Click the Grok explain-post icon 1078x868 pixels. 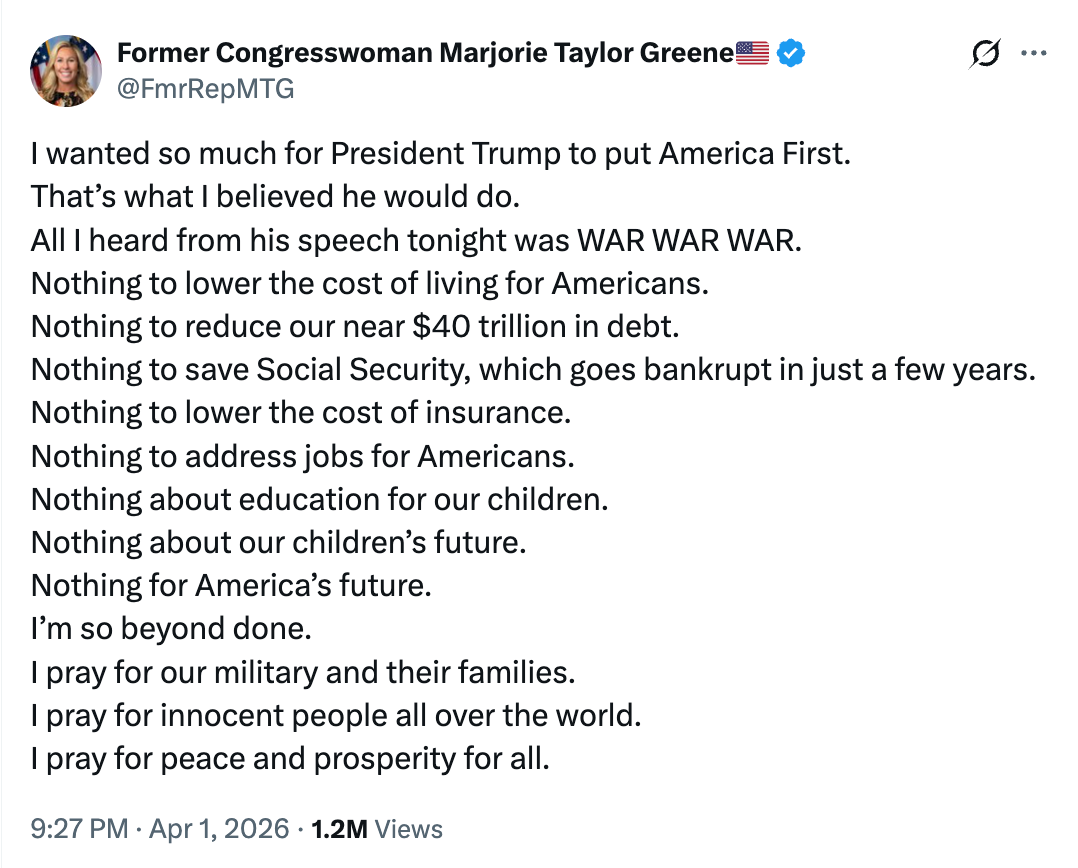pos(985,54)
